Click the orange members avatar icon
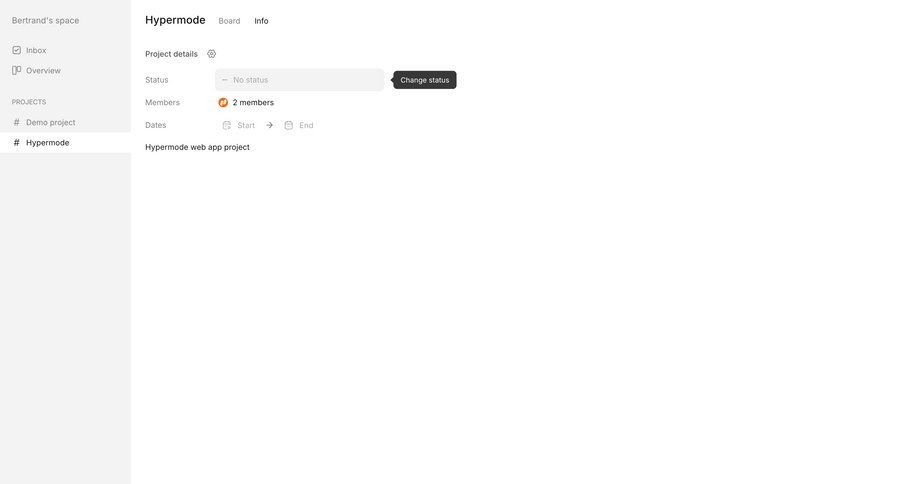Viewport: 900px width, 484px height. pyautogui.click(x=223, y=103)
